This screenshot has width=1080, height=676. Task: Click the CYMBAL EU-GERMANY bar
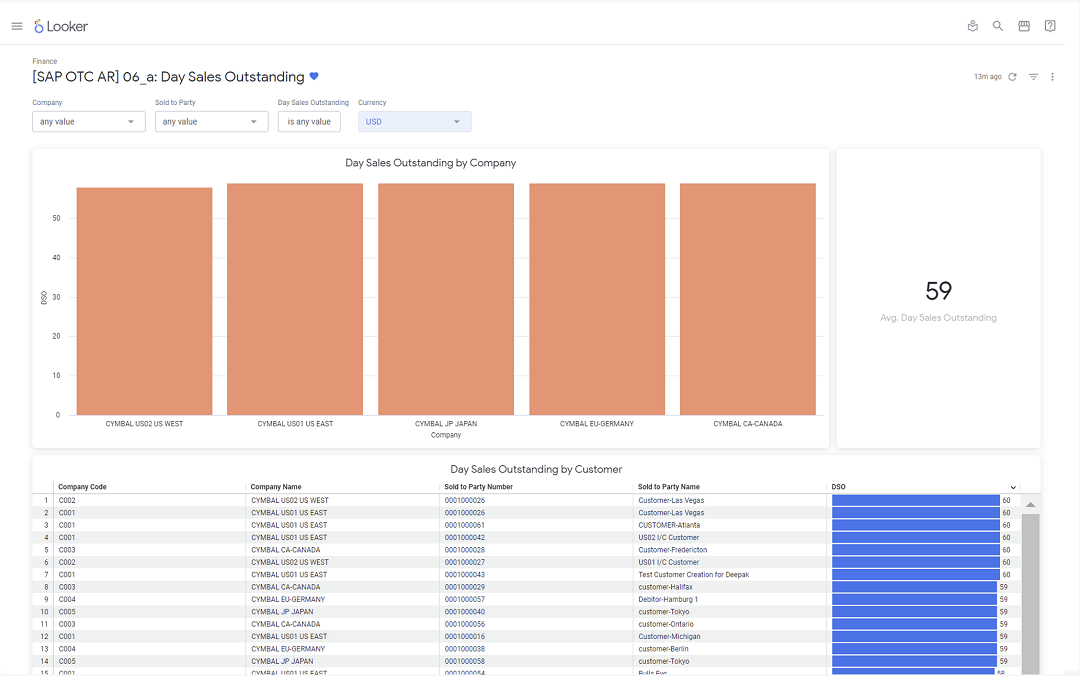click(597, 299)
